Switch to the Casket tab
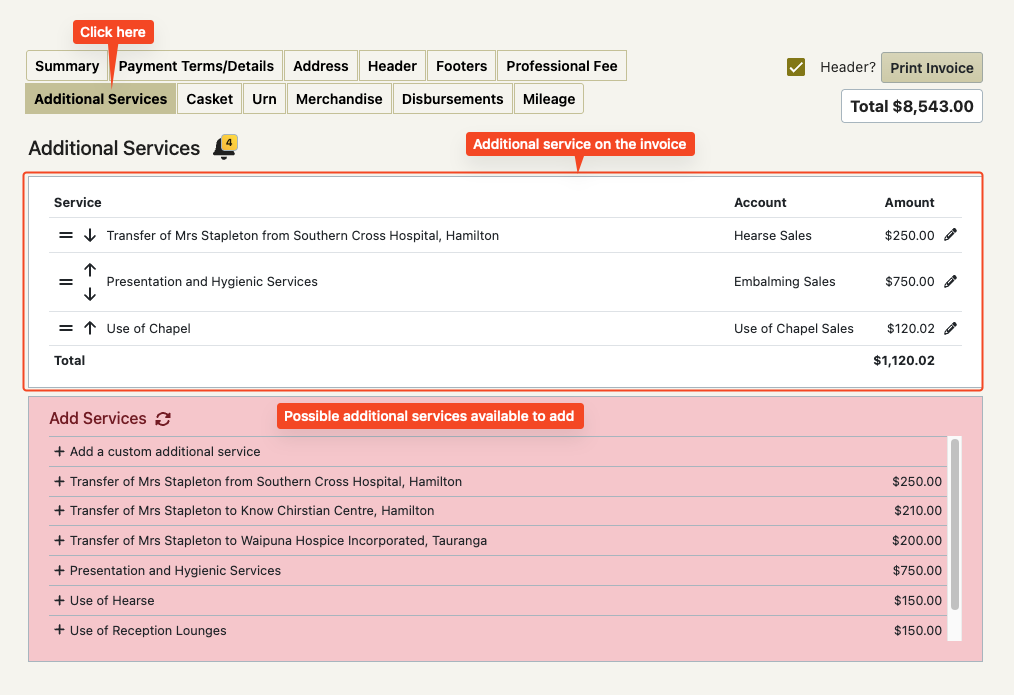 point(210,99)
